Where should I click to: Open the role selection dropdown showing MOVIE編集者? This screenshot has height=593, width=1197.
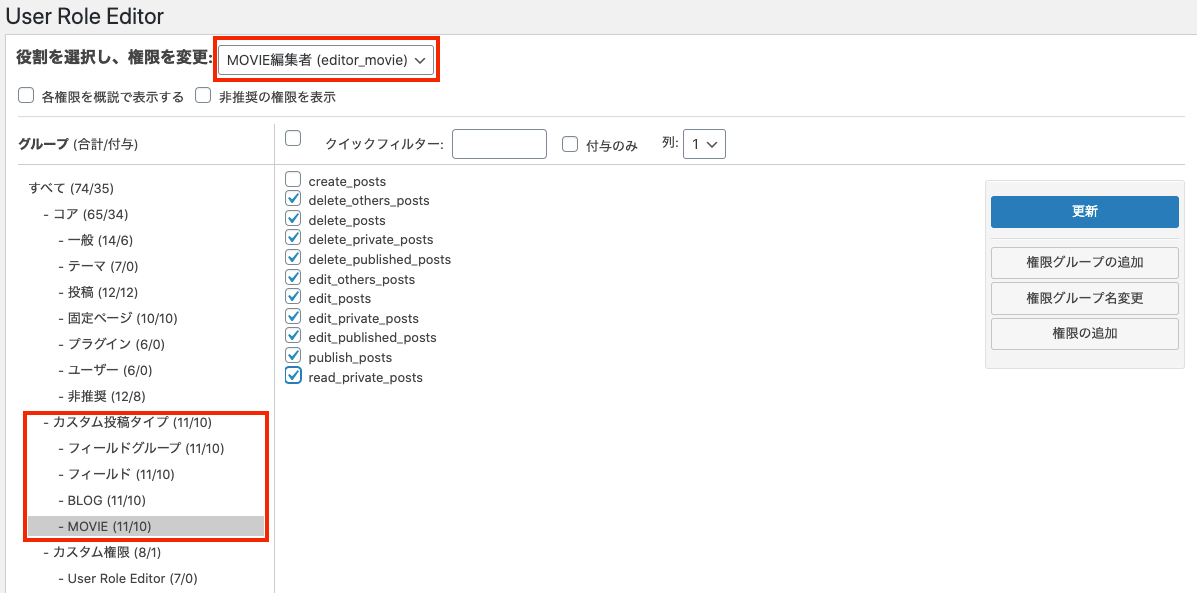326,59
